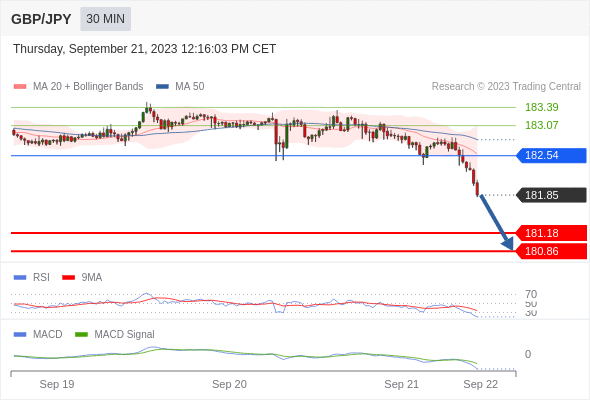Viewport: 590px width, 400px height.
Task: Click the black 181.85 current price tag
Action: click(551, 195)
